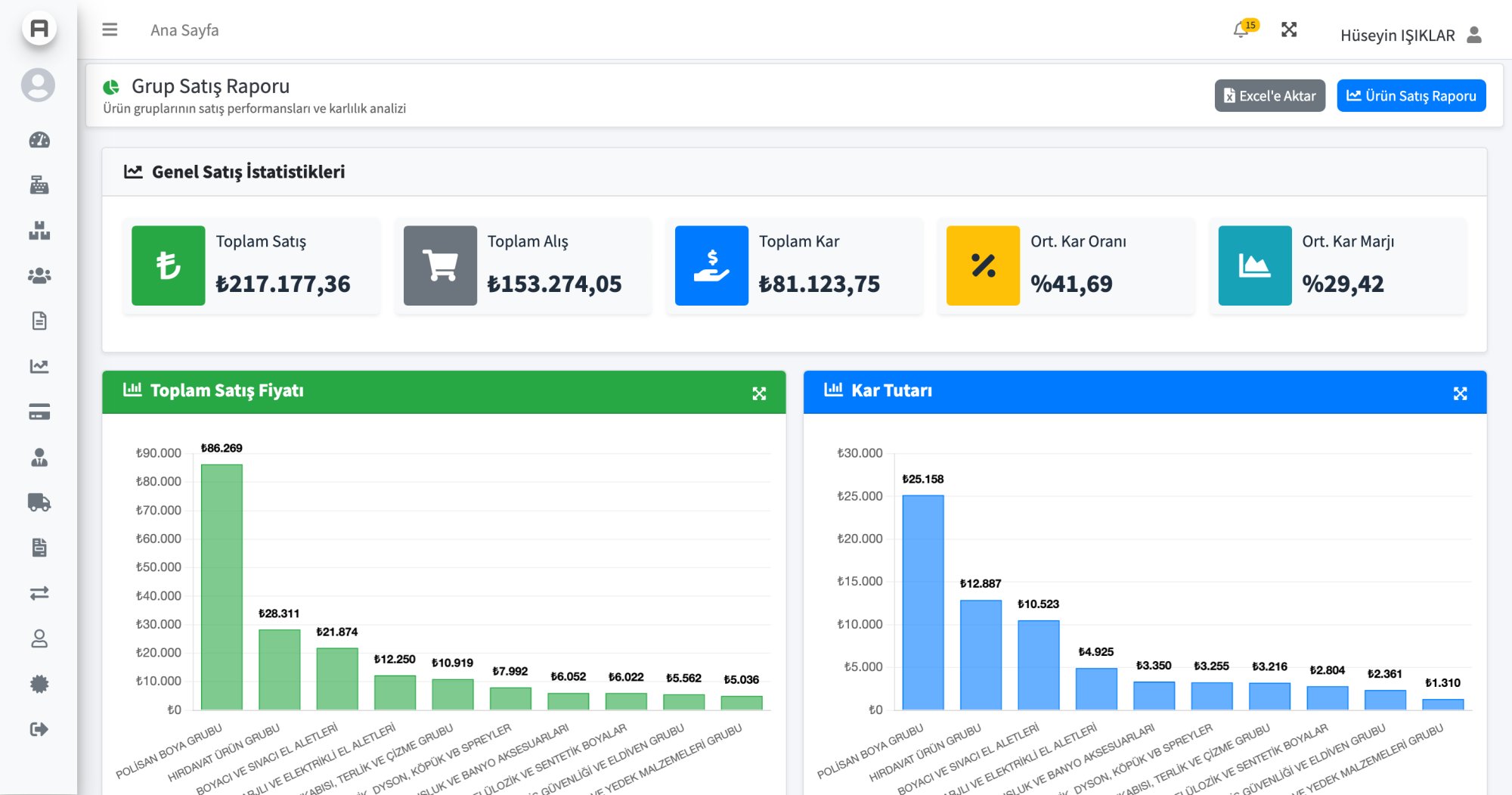Toggle fullscreen mode in top bar
The width and height of the screenshot is (1512, 795).
(1289, 30)
